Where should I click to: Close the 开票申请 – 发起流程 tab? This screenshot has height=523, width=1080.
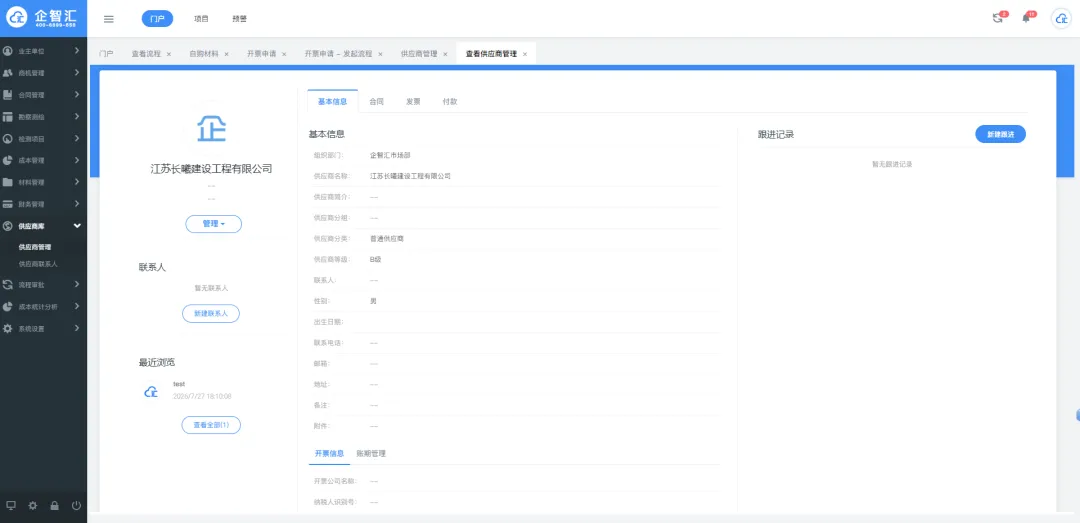(x=380, y=54)
